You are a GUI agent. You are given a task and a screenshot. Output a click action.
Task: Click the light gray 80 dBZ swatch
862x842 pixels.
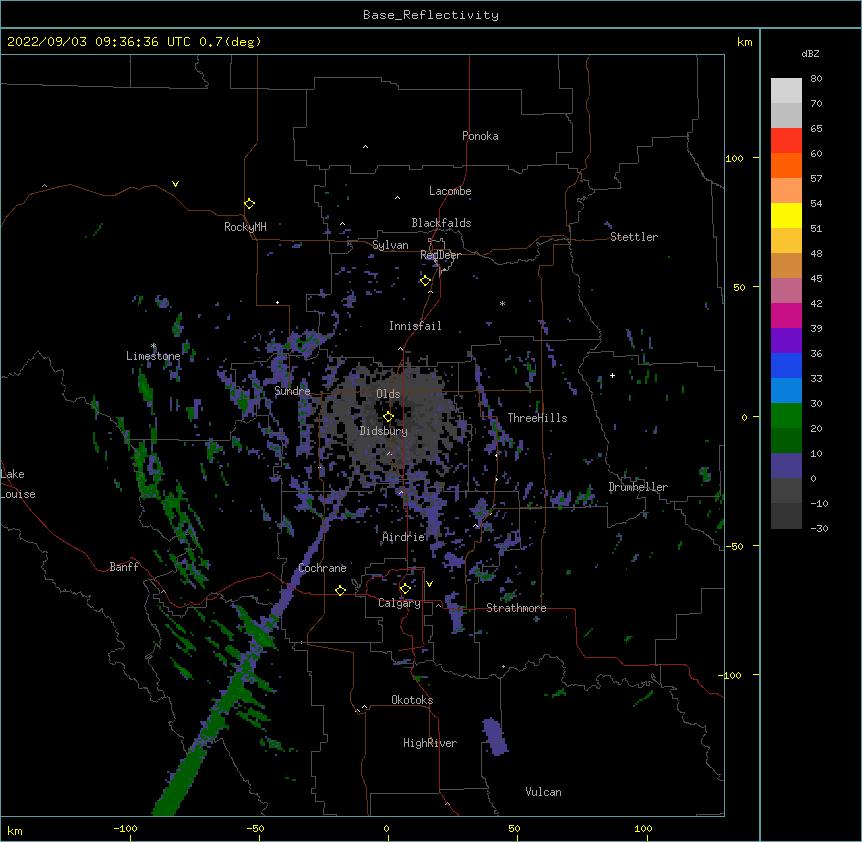coord(786,91)
